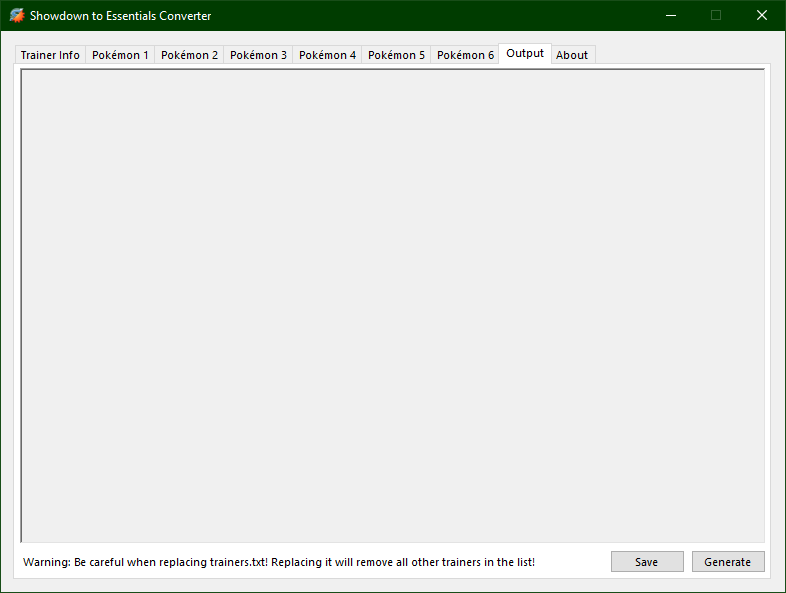The height and width of the screenshot is (593, 786).
Task: Open the About tab
Action: tap(572, 55)
